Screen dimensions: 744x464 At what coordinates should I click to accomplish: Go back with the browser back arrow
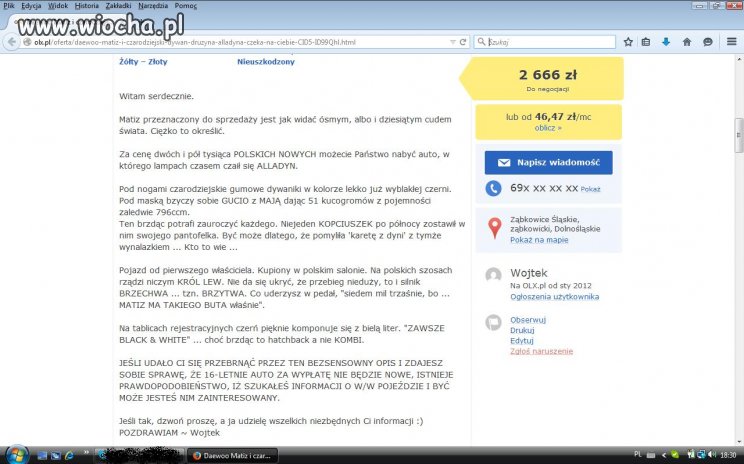11,42
